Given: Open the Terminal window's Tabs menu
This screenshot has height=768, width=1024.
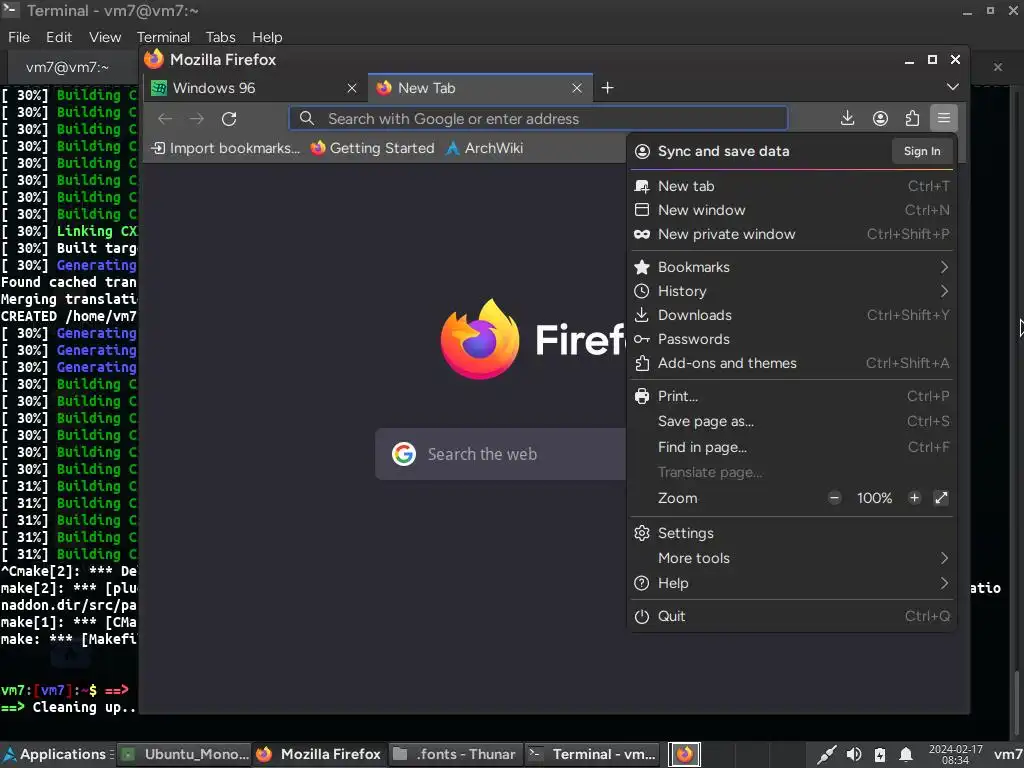Looking at the screenshot, I should pos(220,37).
